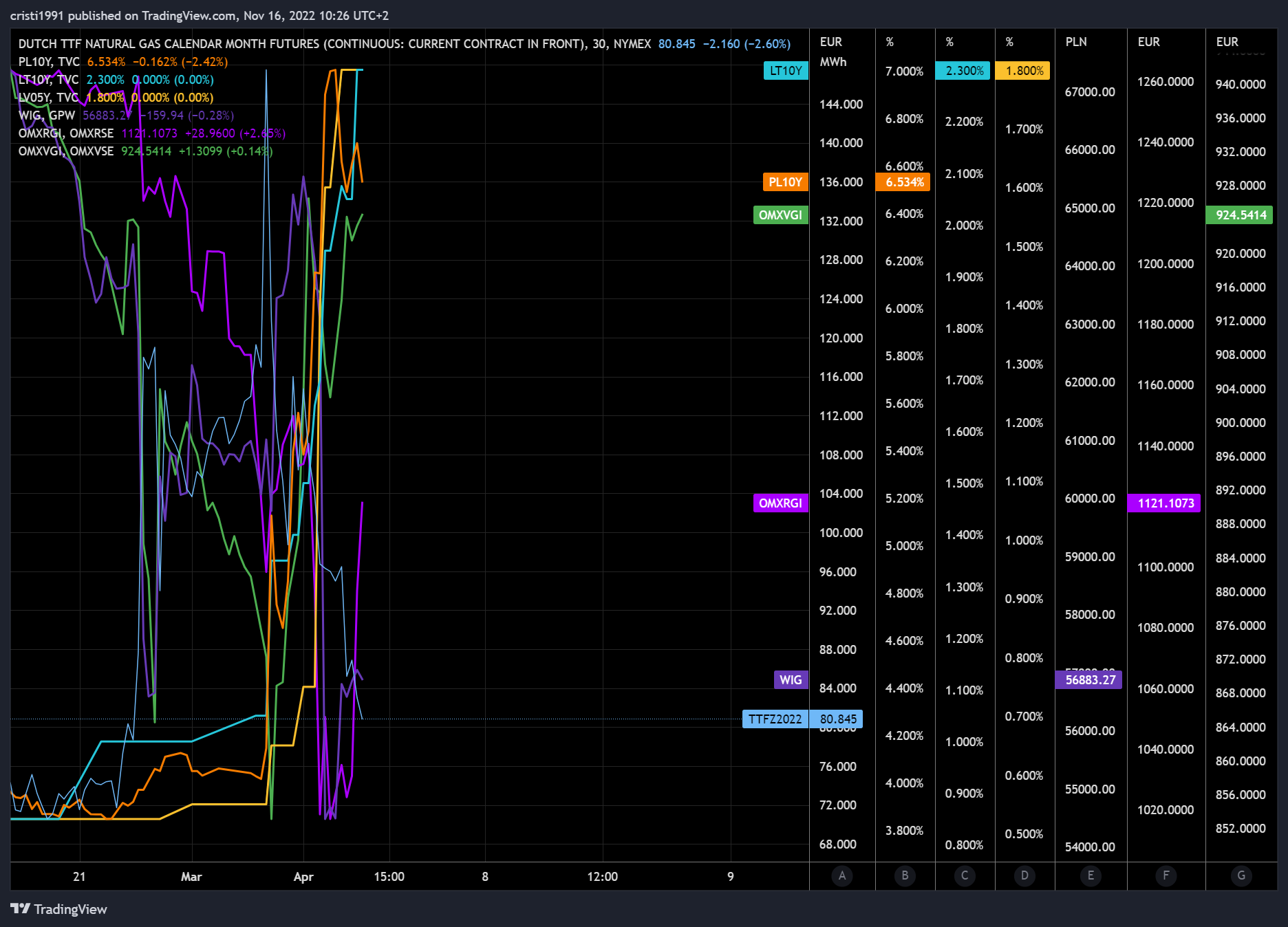Image resolution: width=1288 pixels, height=927 pixels.
Task: Click the D price scale button
Action: point(1024,876)
